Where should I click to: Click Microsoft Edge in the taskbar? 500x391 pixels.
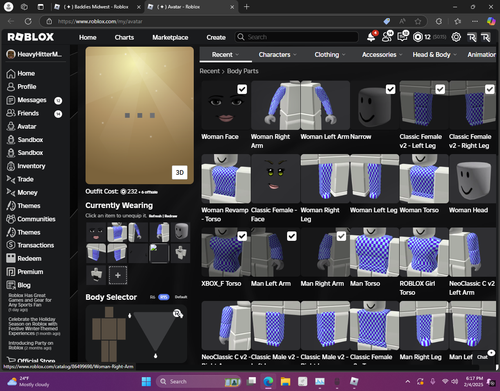click(x=268, y=381)
